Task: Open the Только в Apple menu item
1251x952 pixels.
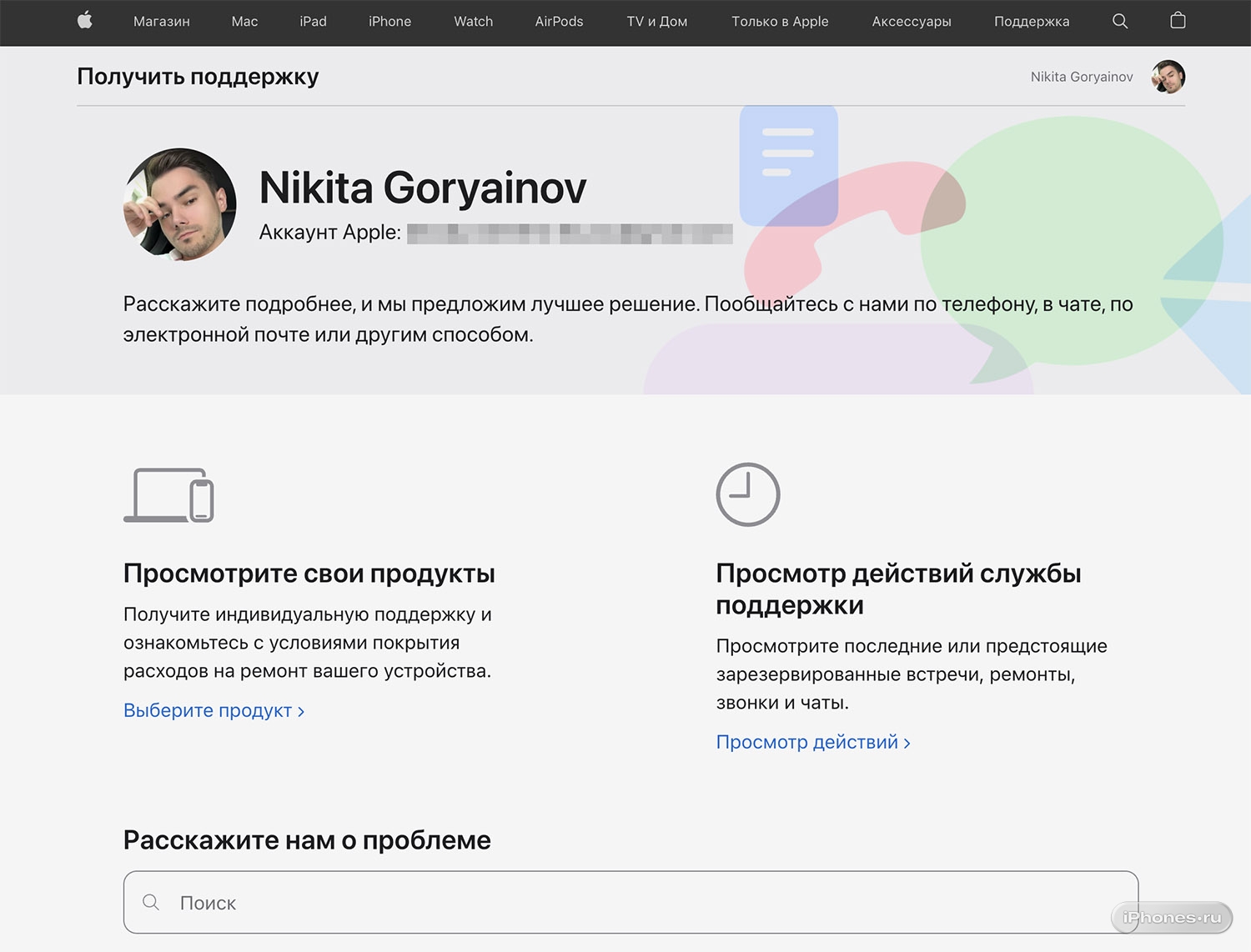Action: pos(780,22)
